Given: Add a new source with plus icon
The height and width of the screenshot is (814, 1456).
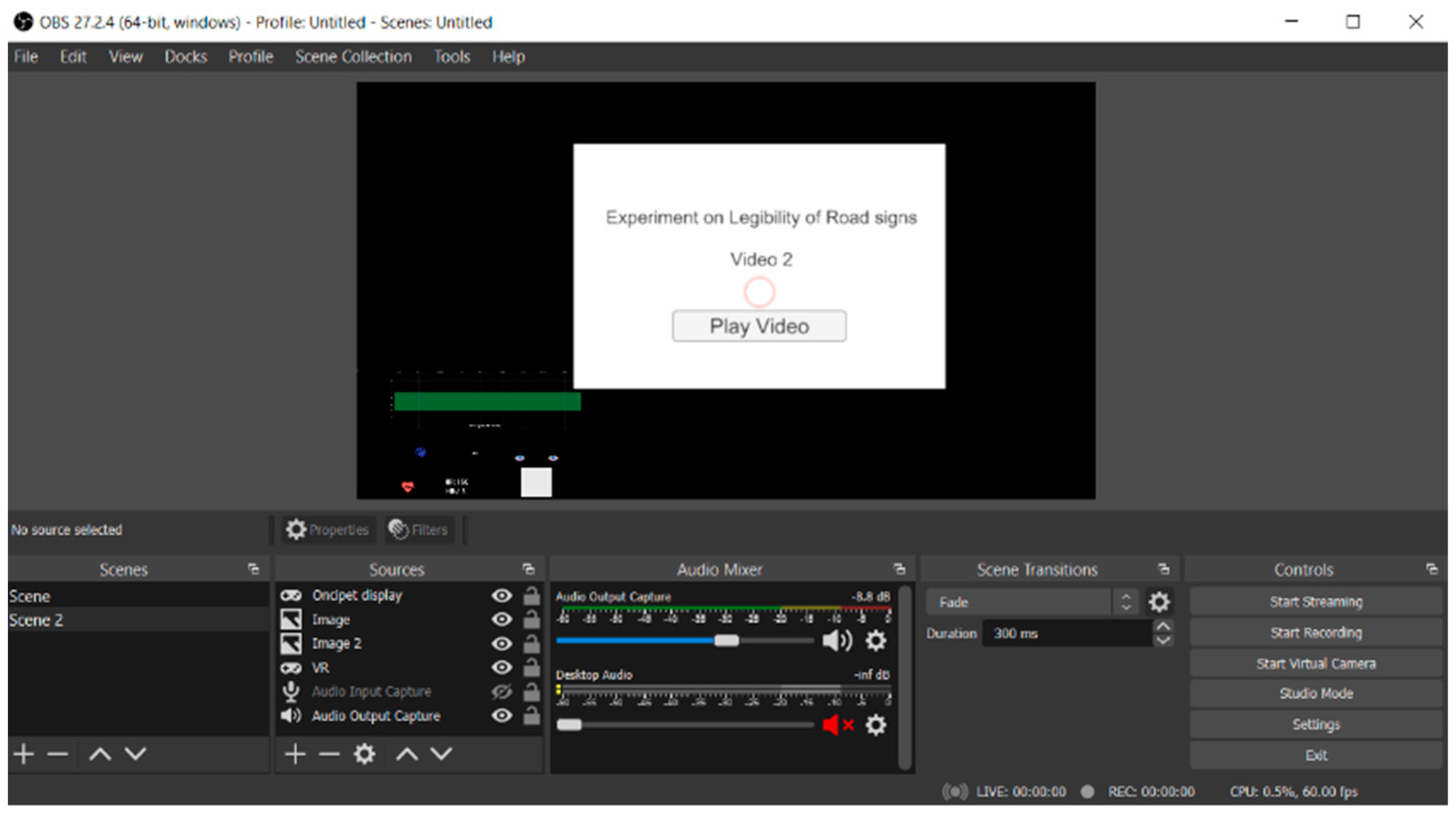Looking at the screenshot, I should pos(295,753).
